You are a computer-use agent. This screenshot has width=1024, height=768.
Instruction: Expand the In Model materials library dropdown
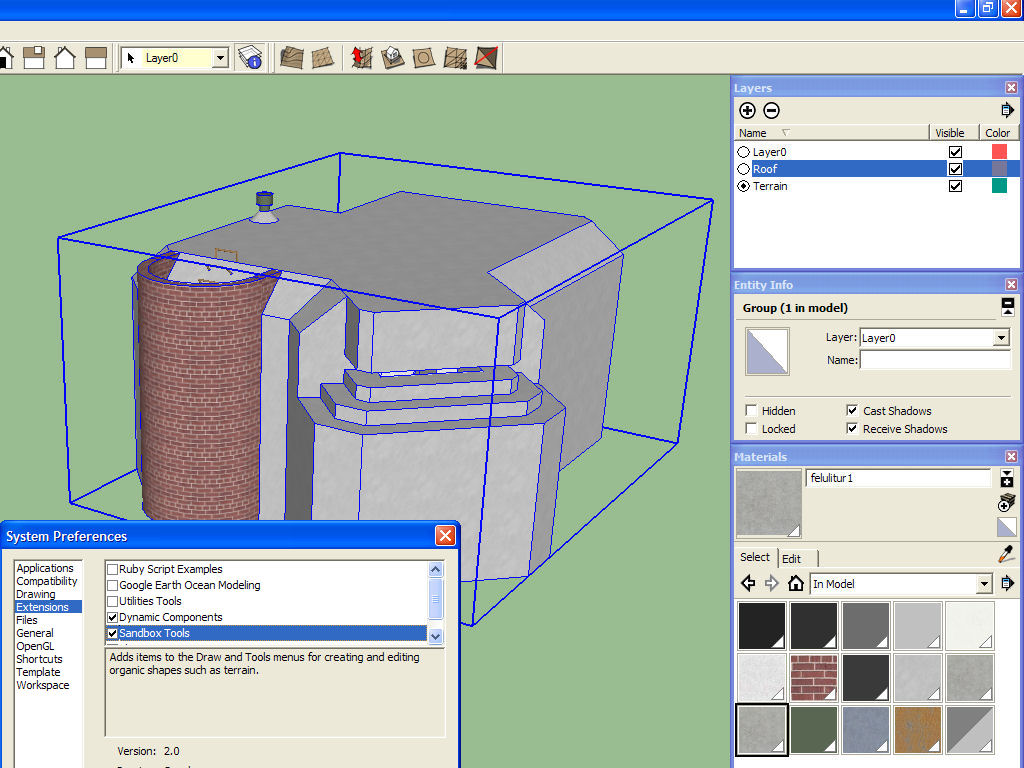[x=984, y=584]
